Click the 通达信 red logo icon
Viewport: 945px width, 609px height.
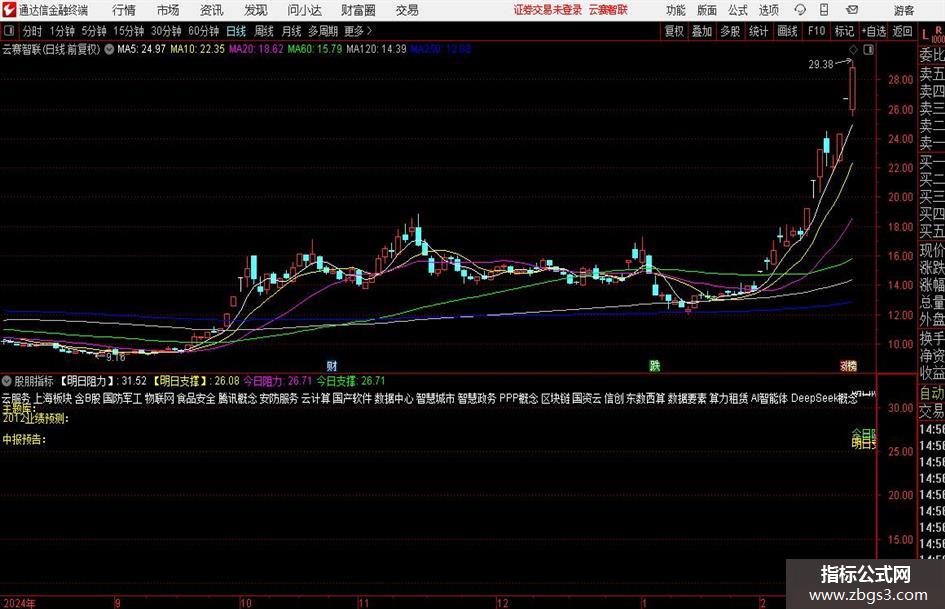(9, 10)
